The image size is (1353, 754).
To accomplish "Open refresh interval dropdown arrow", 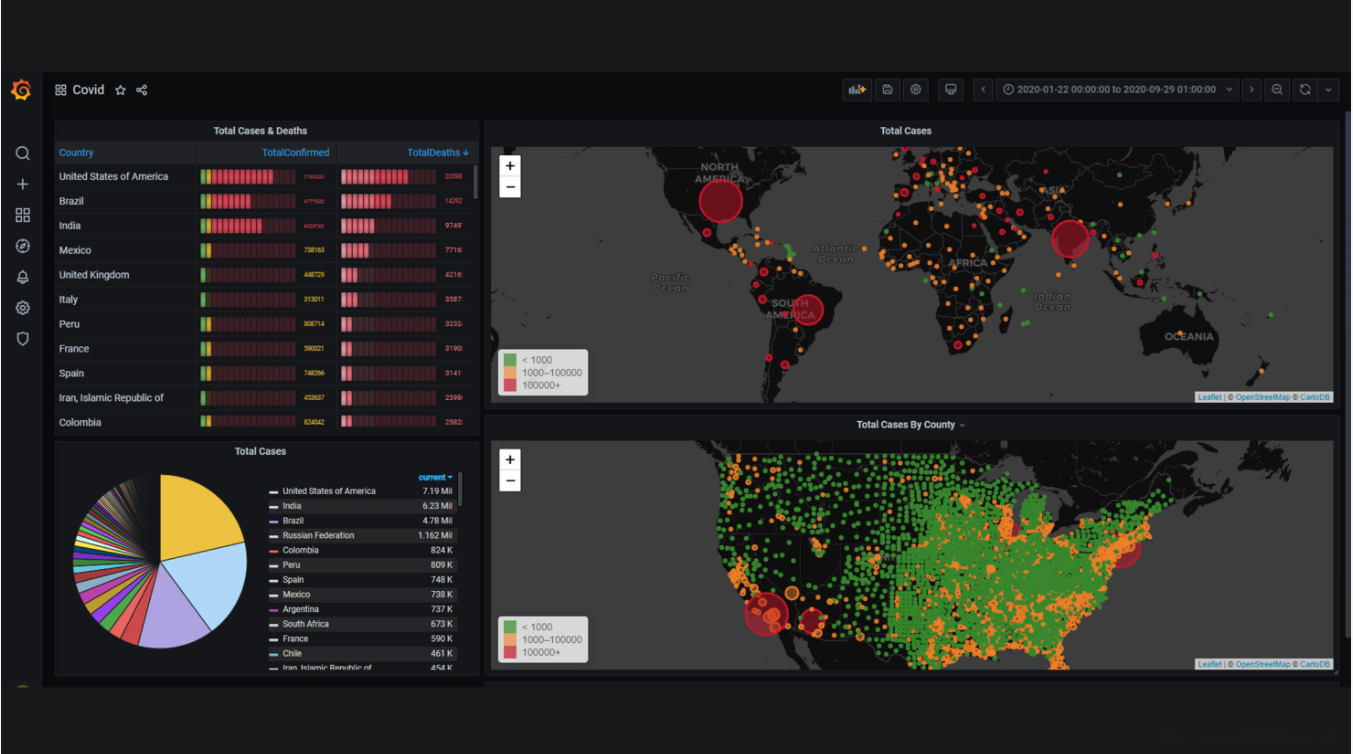I will coord(1328,90).
